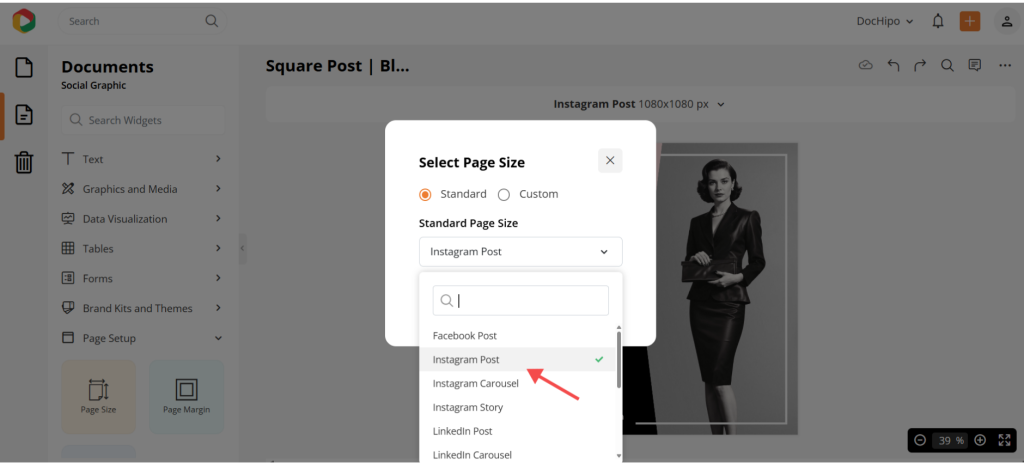
Task: Choose Instagram Story from the list
Action: (x=517, y=407)
